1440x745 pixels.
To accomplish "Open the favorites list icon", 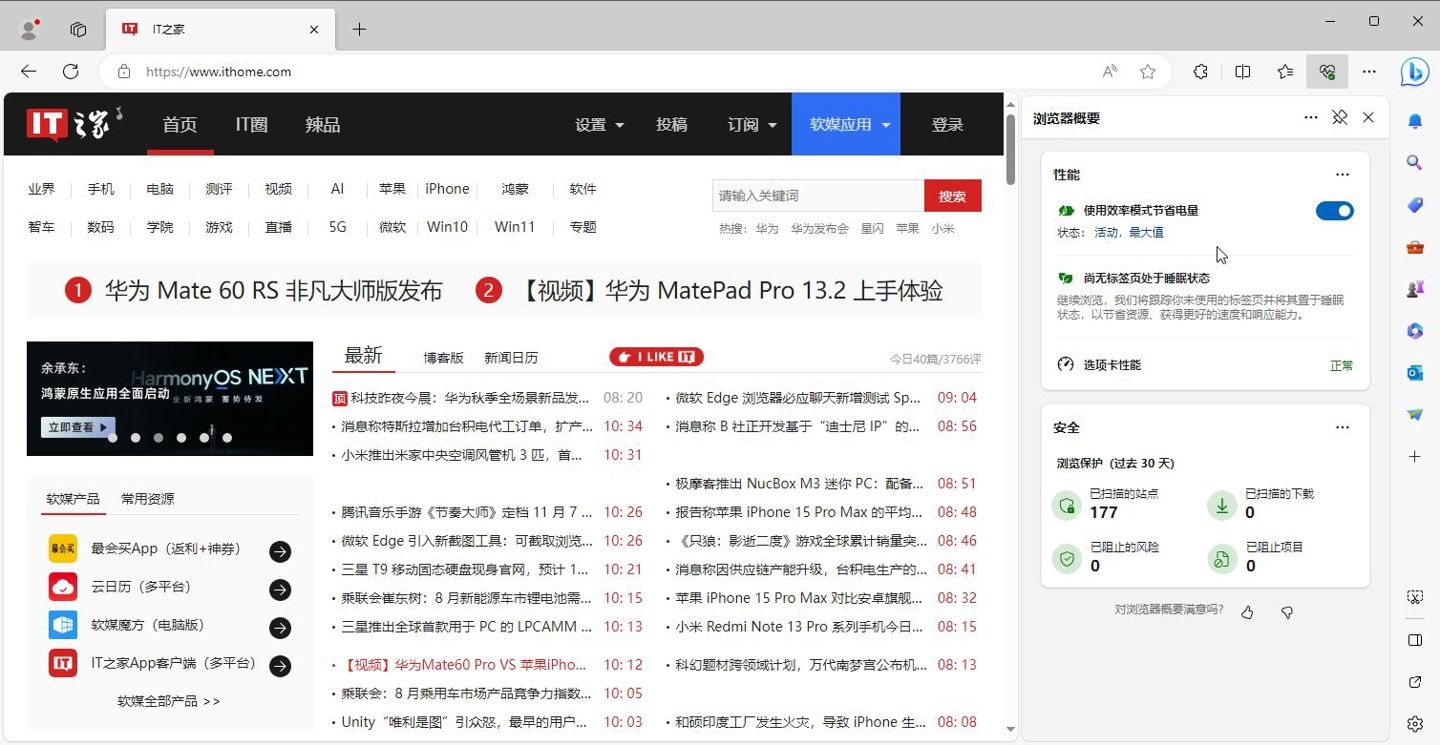I will tap(1286, 71).
